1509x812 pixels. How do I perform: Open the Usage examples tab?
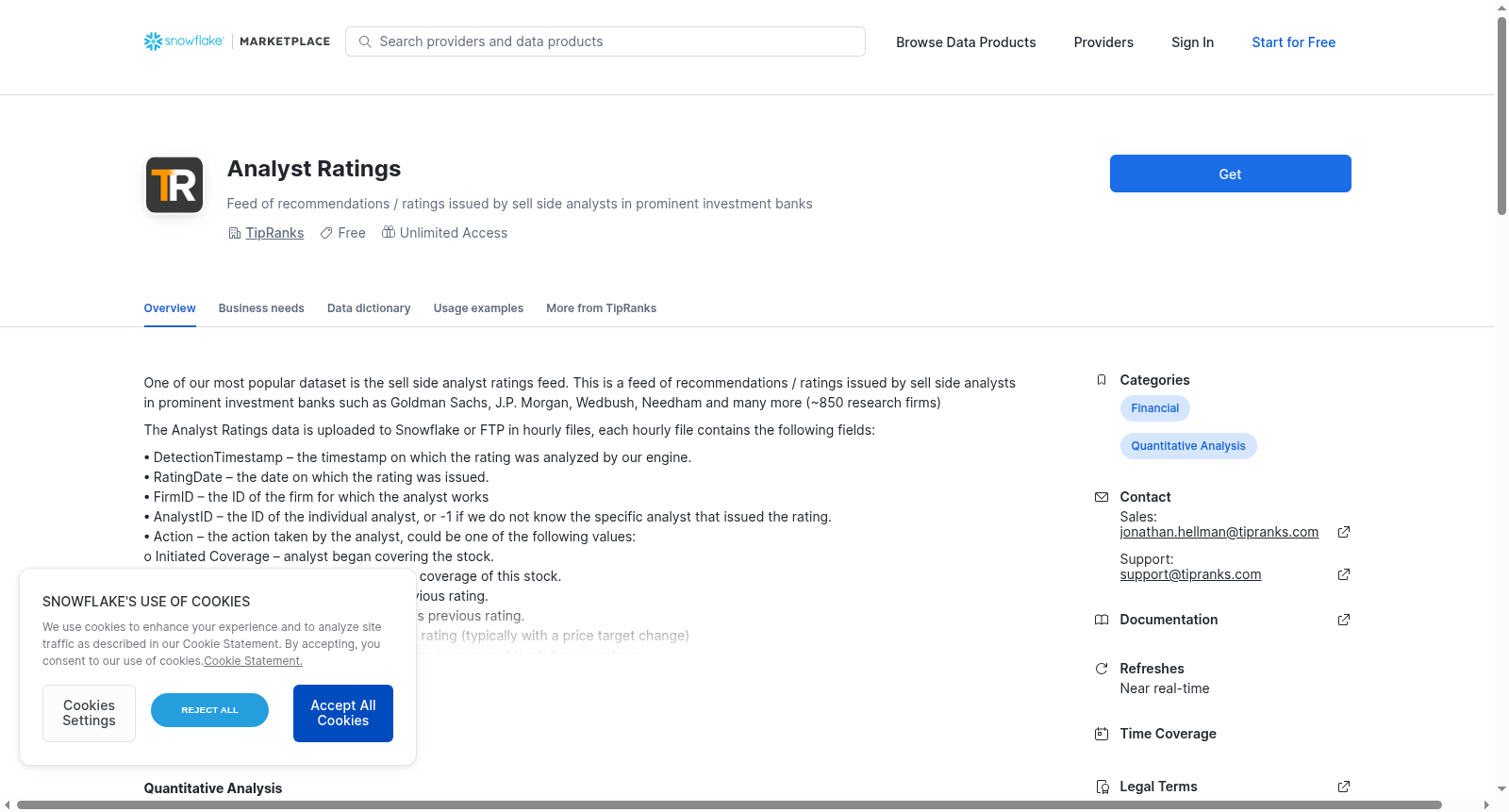478,308
